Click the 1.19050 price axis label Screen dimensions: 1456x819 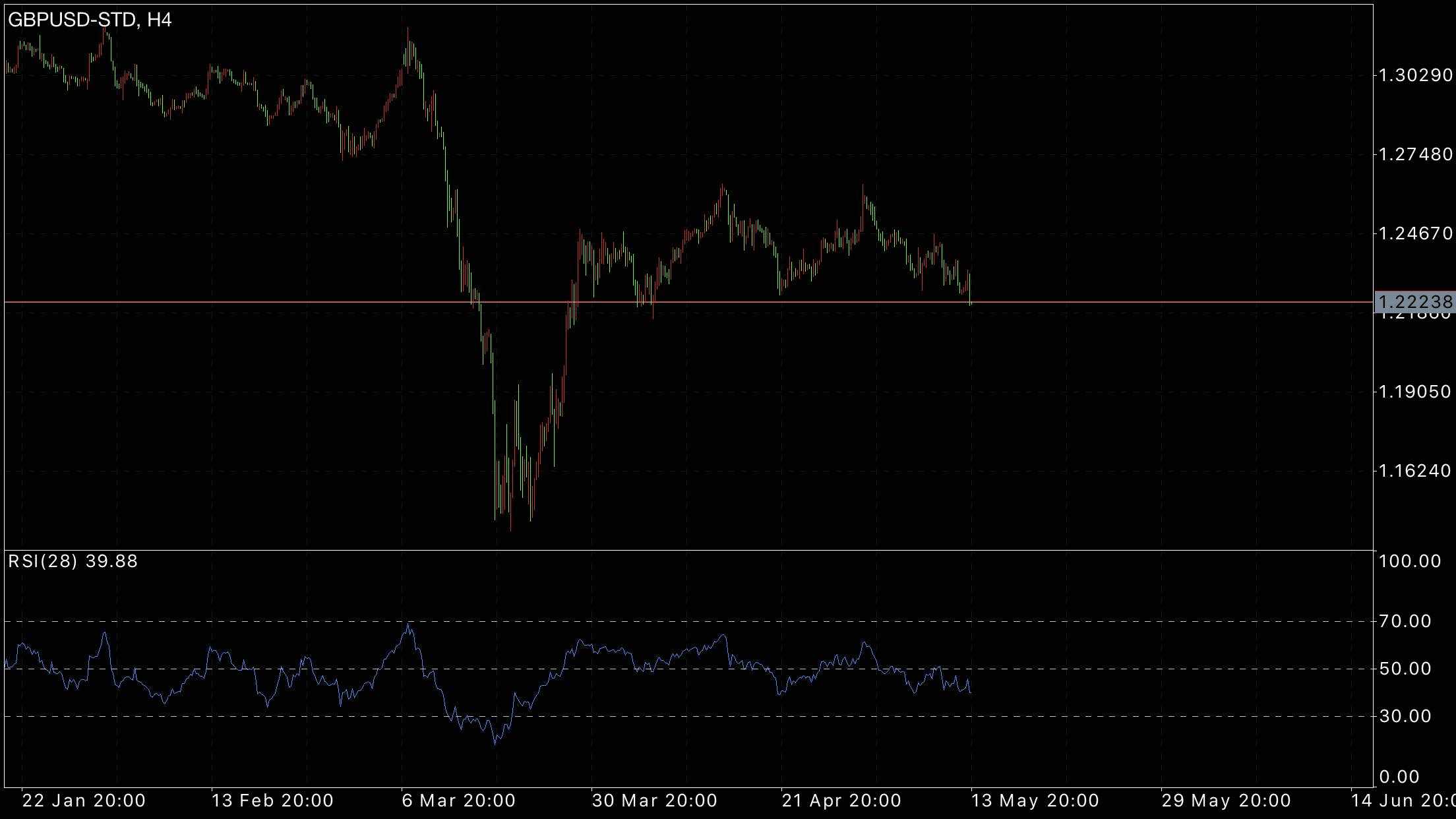pyautogui.click(x=1414, y=392)
